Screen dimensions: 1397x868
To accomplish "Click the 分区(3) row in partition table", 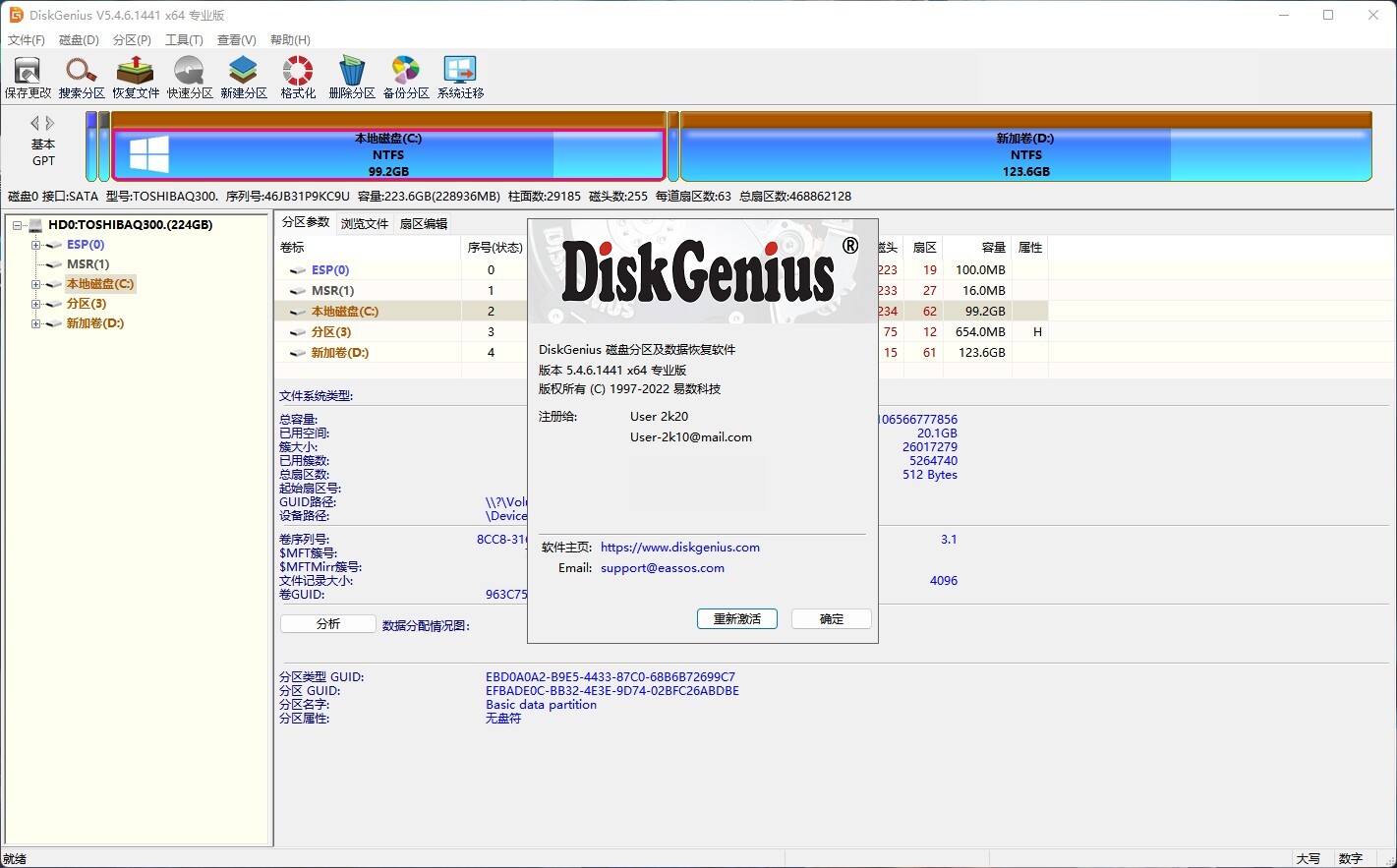I will click(x=662, y=332).
